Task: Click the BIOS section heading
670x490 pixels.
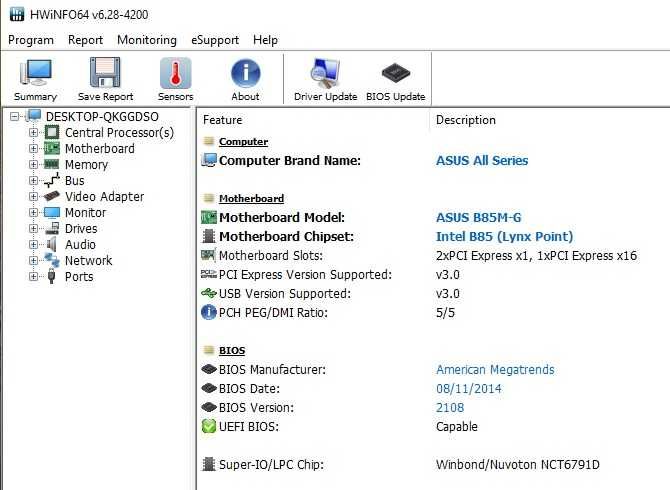Action: click(232, 350)
